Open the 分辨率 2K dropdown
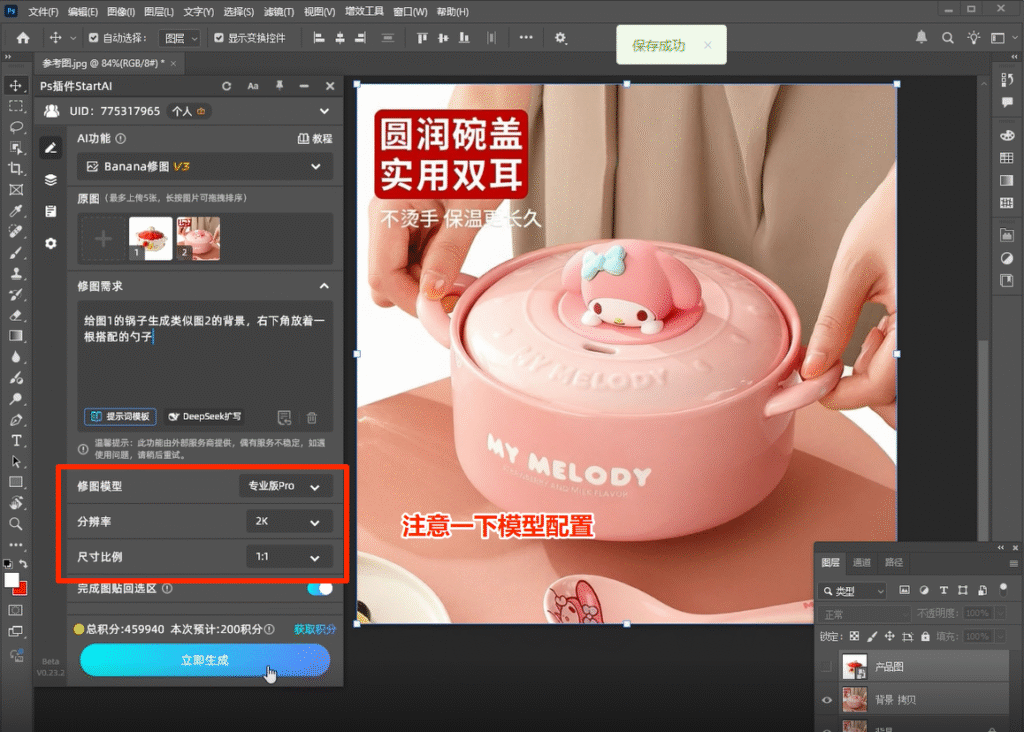The height and width of the screenshot is (732, 1024). tap(289, 521)
